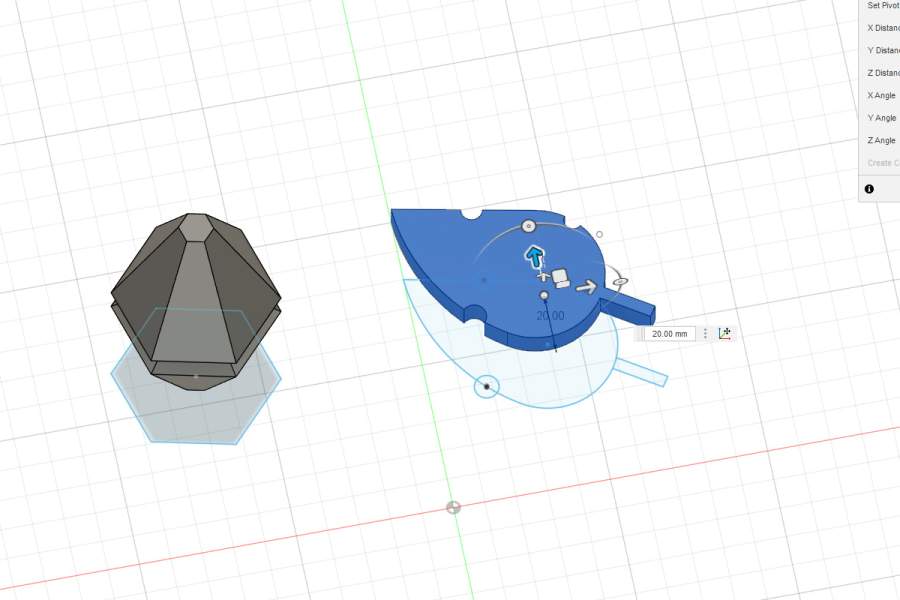Click the white right-pointing move arrow manipulator
The height and width of the screenshot is (600, 900).
click(587, 287)
